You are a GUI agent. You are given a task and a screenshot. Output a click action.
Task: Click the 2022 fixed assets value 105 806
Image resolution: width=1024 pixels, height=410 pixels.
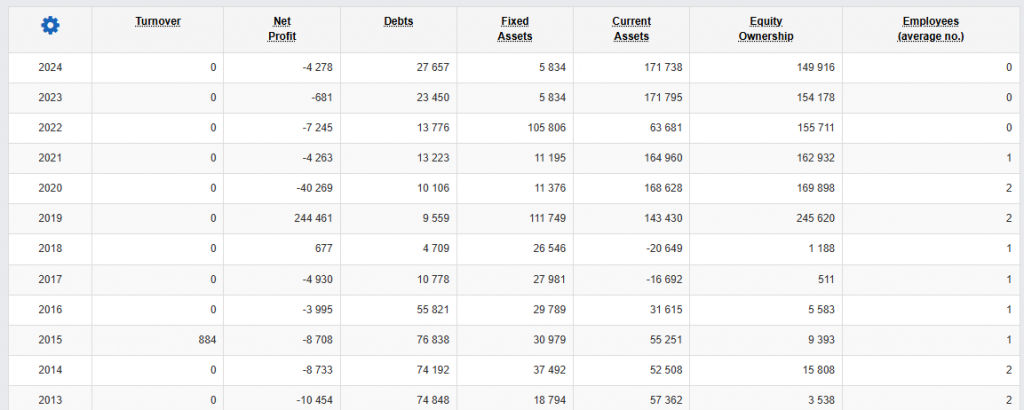click(546, 128)
